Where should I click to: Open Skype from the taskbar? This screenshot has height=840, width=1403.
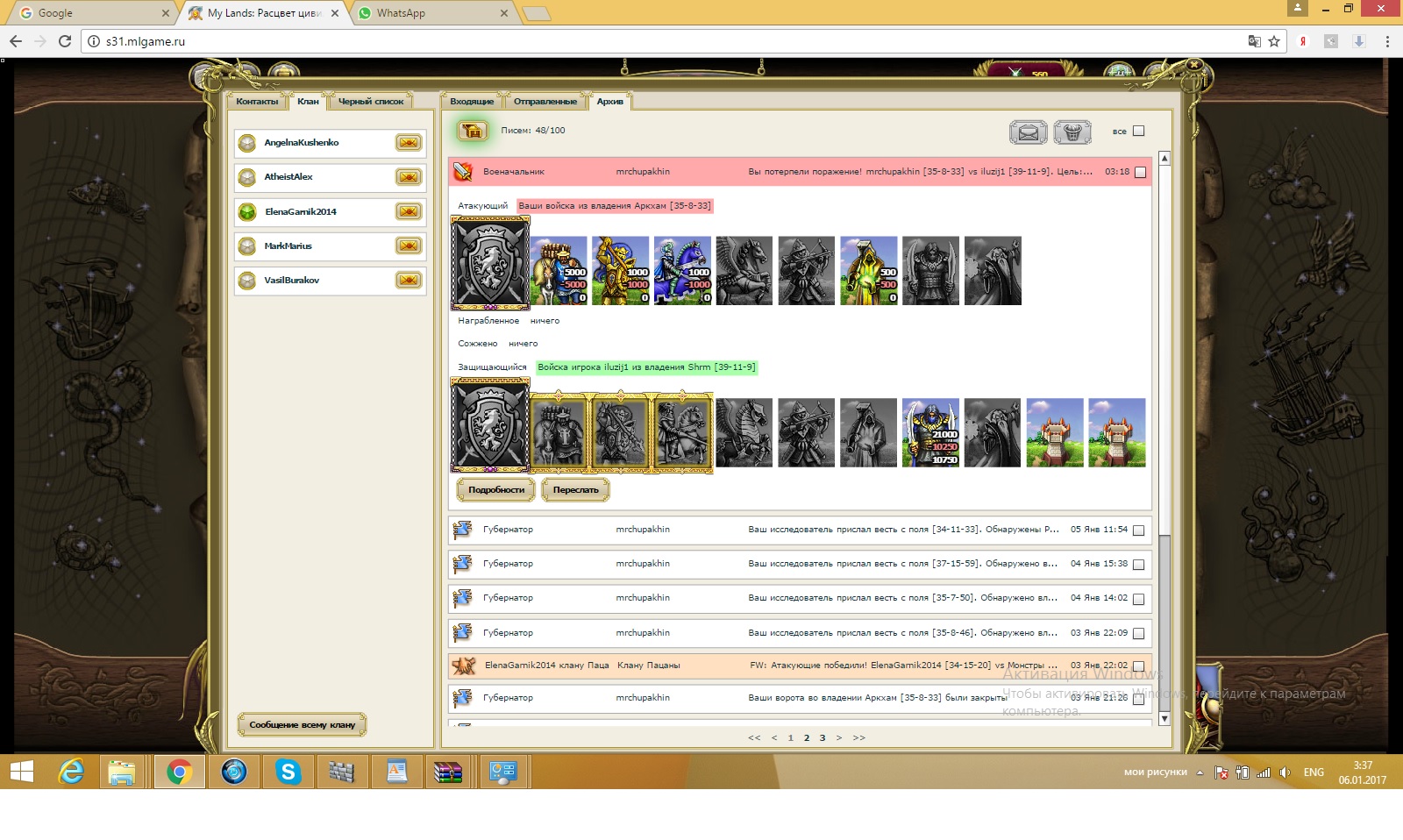click(288, 772)
